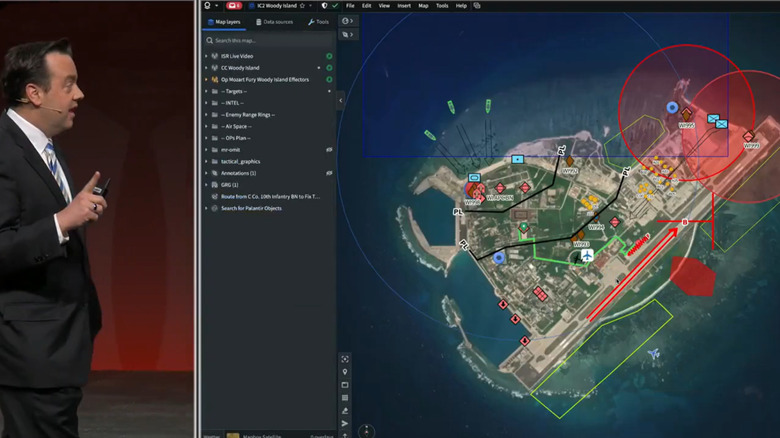Expand the GRG (1) layer
780x438 pixels.
pos(206,185)
